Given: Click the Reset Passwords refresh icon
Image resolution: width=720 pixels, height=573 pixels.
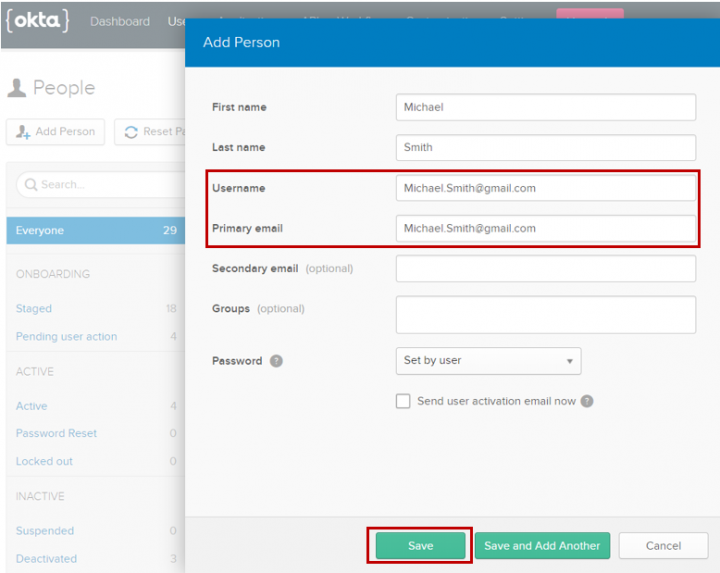Looking at the screenshot, I should (x=131, y=132).
